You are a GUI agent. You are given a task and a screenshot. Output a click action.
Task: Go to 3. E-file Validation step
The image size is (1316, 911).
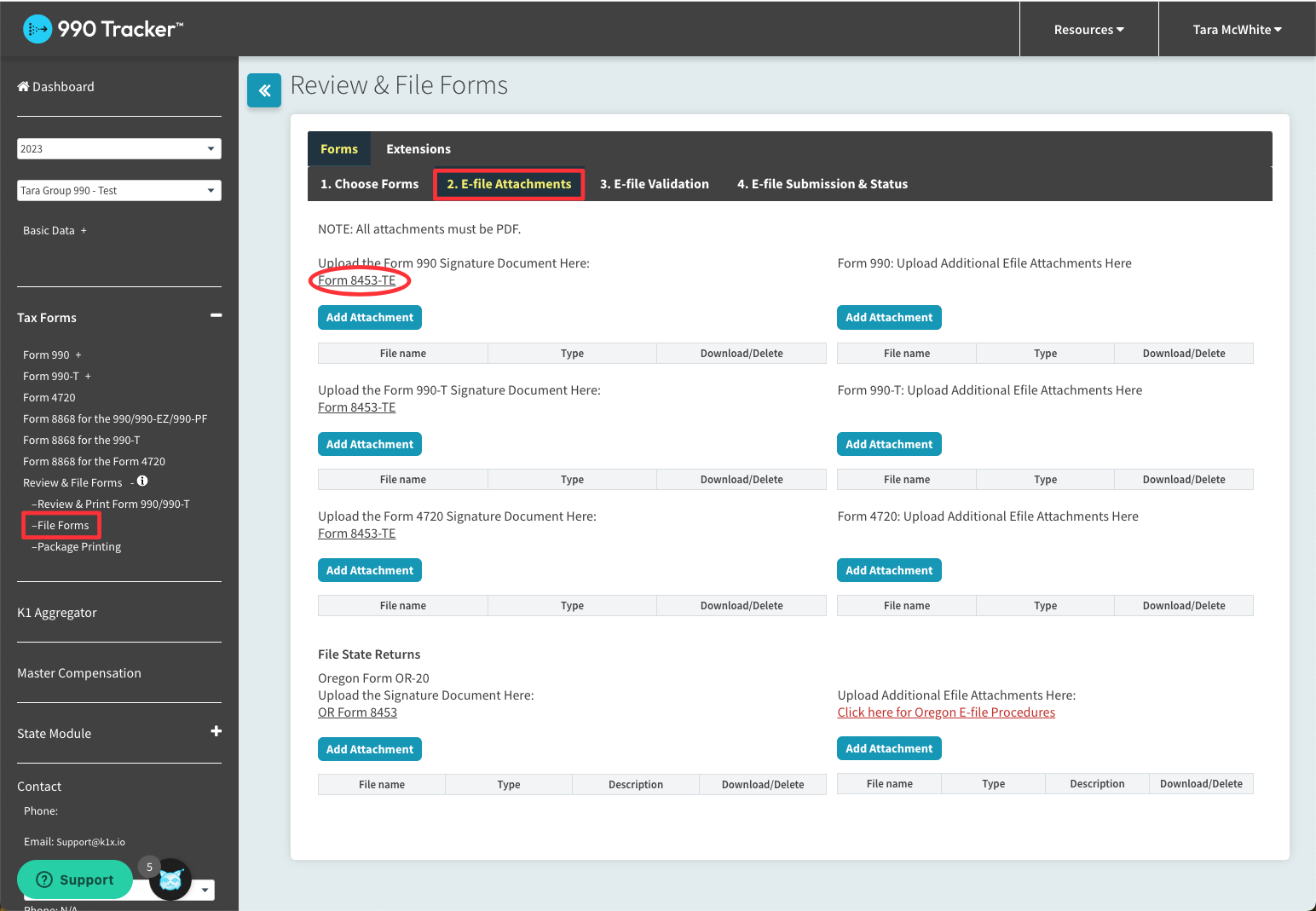(x=654, y=184)
